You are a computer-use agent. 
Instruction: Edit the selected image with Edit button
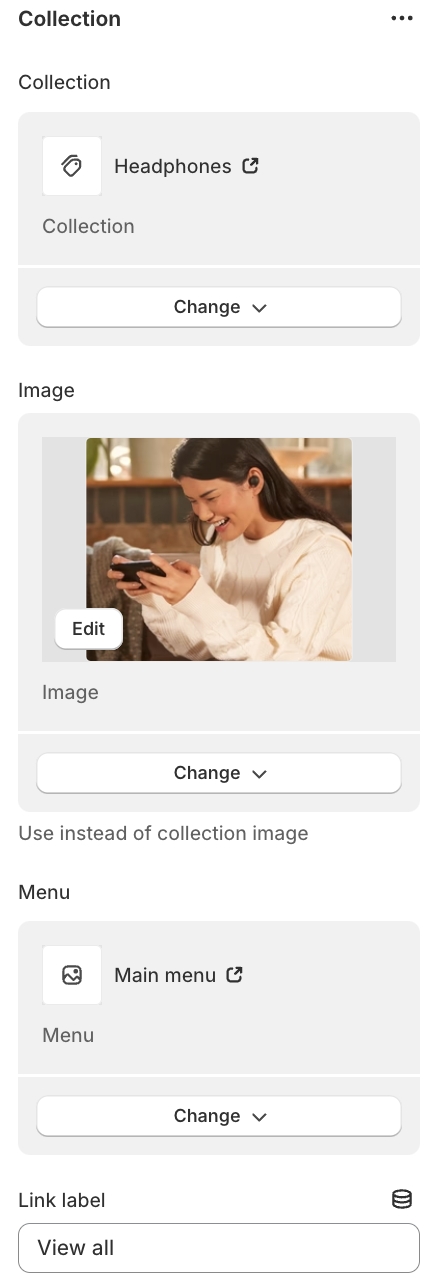(88, 629)
